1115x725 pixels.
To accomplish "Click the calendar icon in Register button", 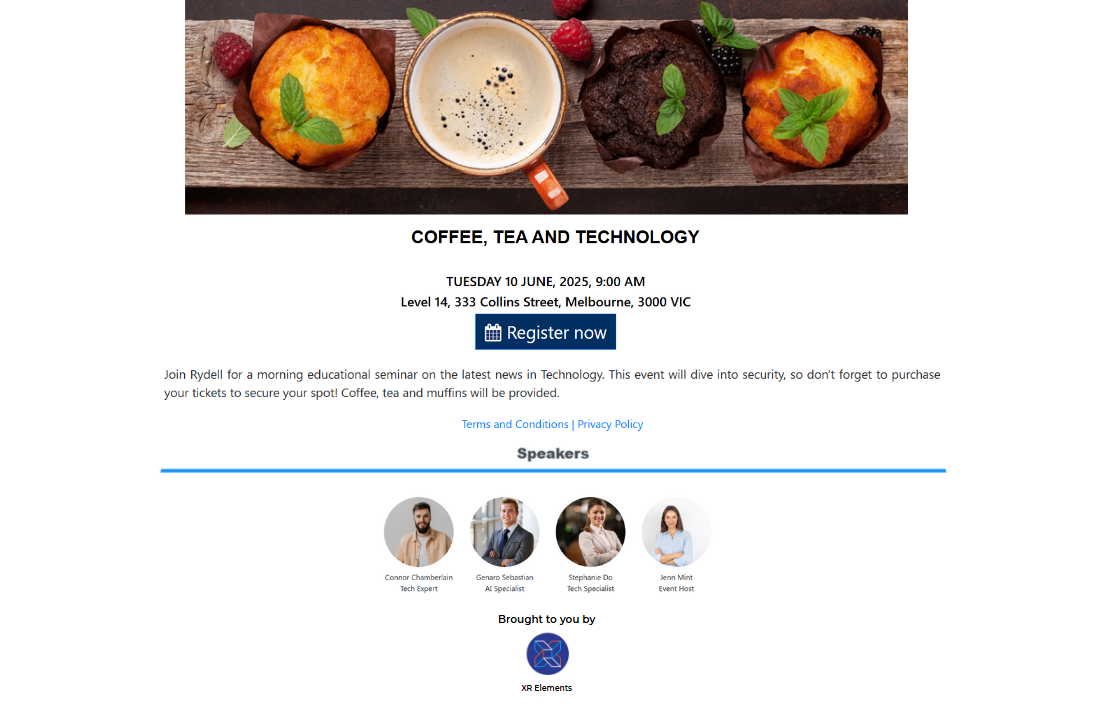I will point(493,333).
